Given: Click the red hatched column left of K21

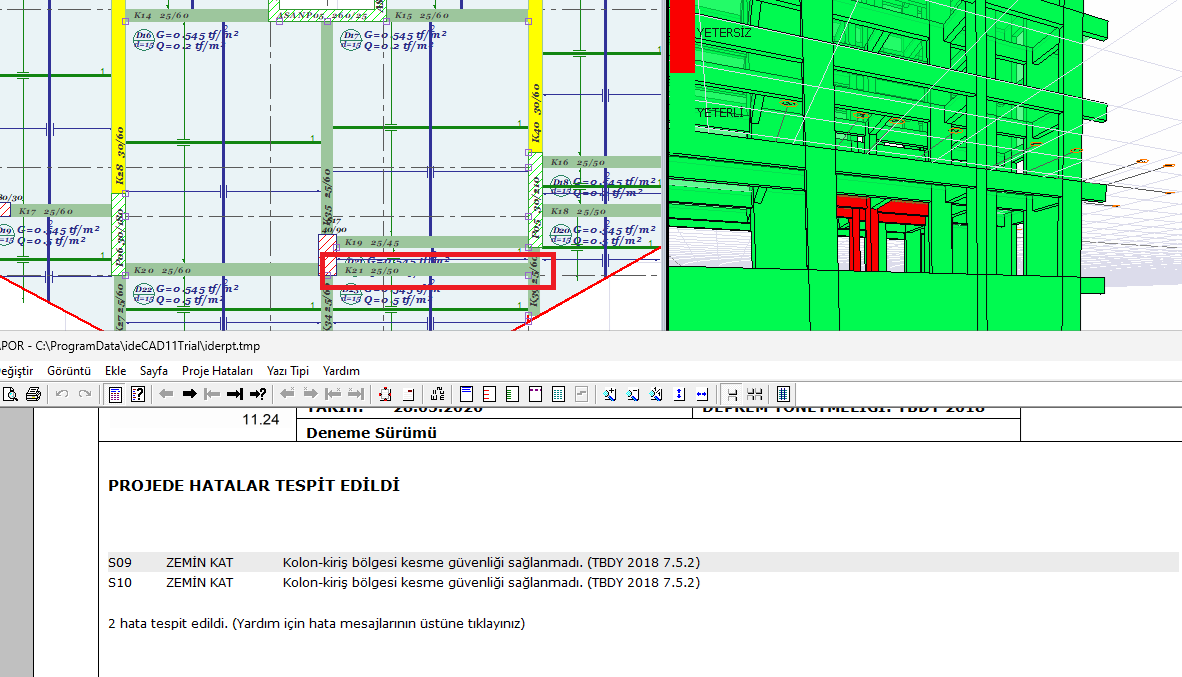Looking at the screenshot, I should [x=328, y=255].
